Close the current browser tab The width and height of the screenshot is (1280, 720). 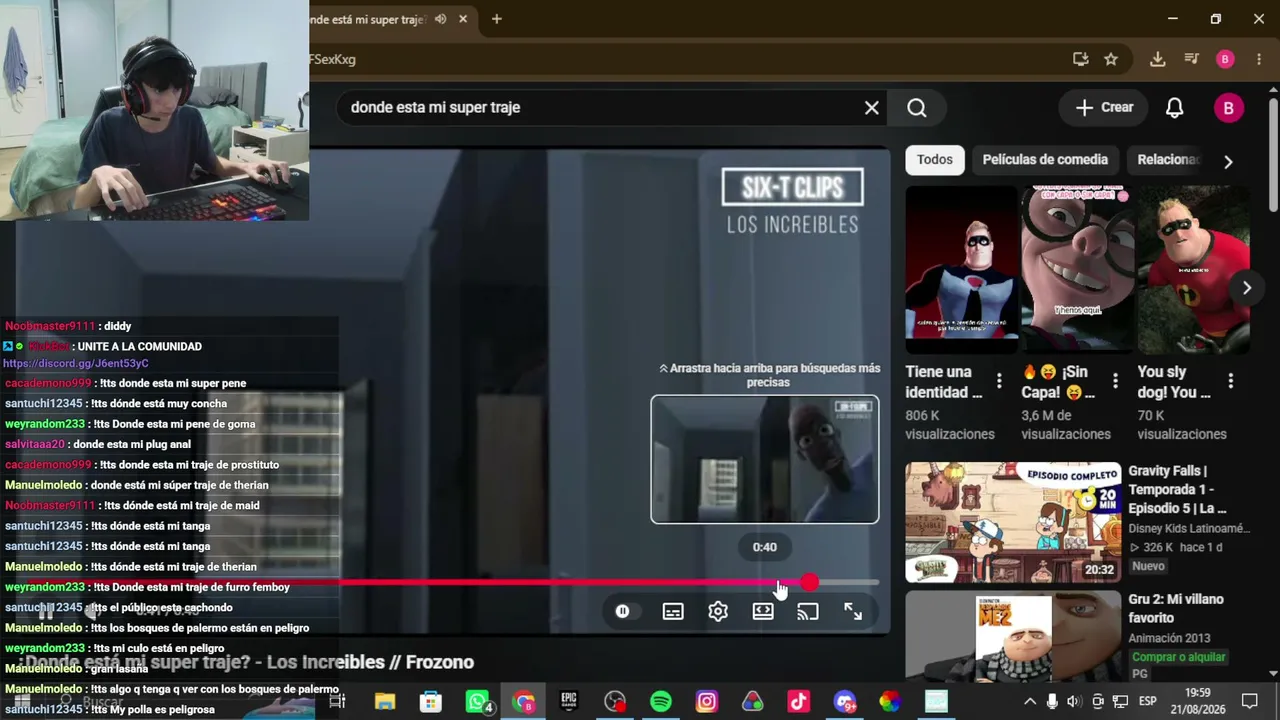(x=463, y=19)
